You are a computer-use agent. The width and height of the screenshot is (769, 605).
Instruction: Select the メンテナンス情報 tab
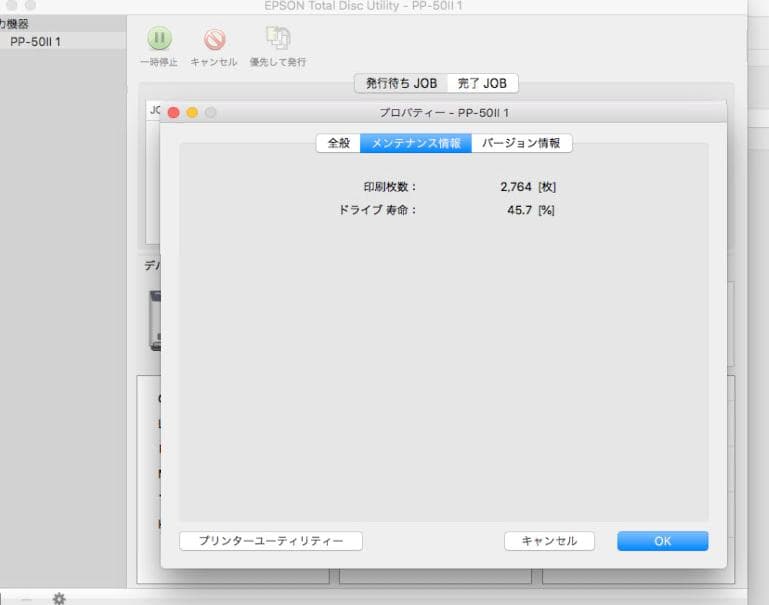(x=416, y=143)
